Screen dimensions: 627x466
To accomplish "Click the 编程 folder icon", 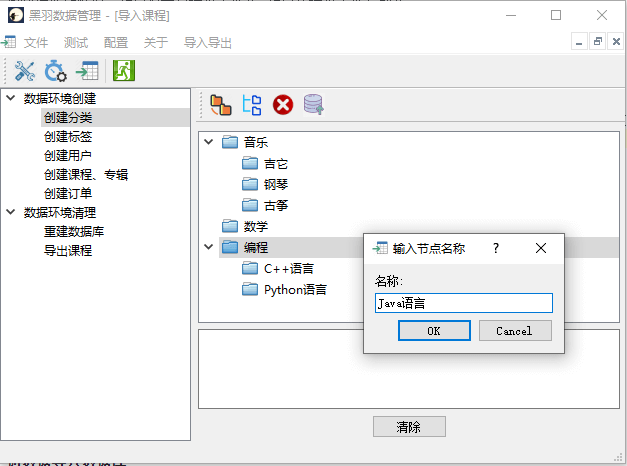I will pyautogui.click(x=230, y=247).
